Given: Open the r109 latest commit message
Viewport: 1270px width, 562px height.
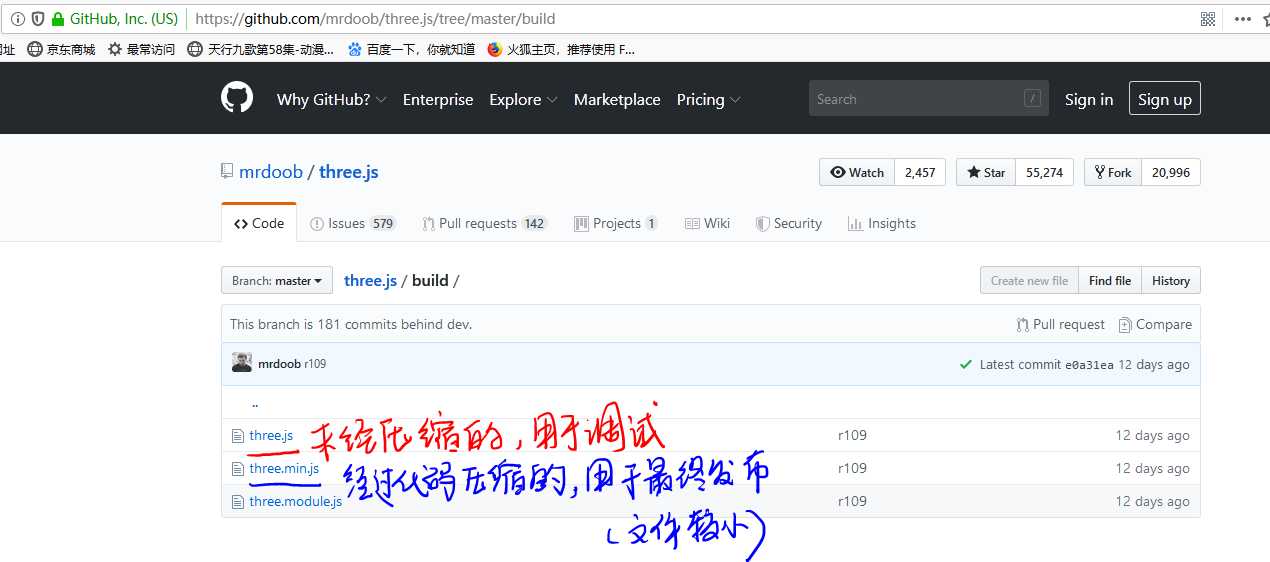Looking at the screenshot, I should (x=315, y=364).
